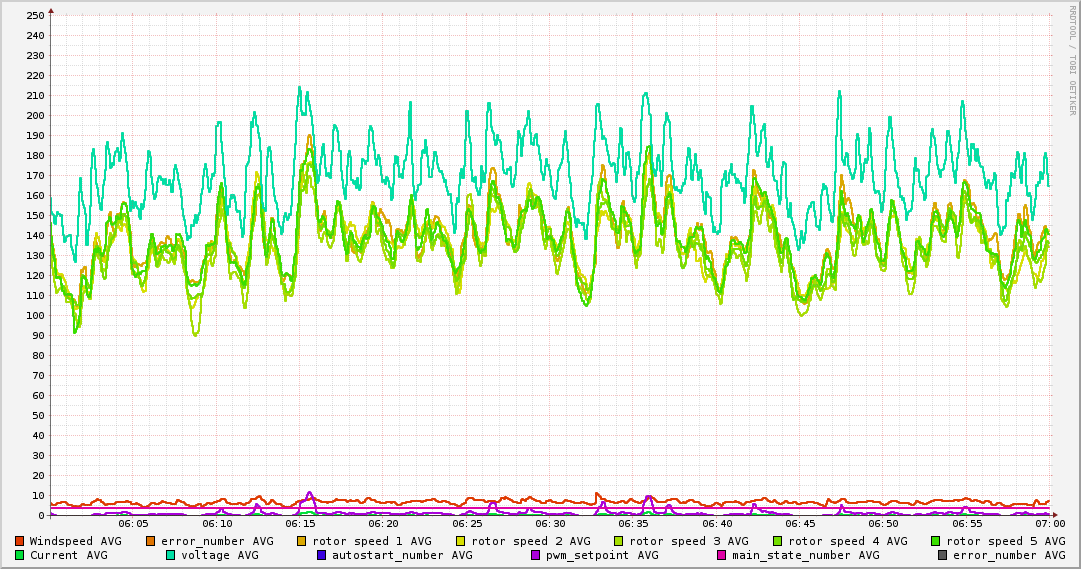1081x569 pixels.
Task: Select the "rotor speed 5 AVG" legend label
Action: click(x=1006, y=541)
